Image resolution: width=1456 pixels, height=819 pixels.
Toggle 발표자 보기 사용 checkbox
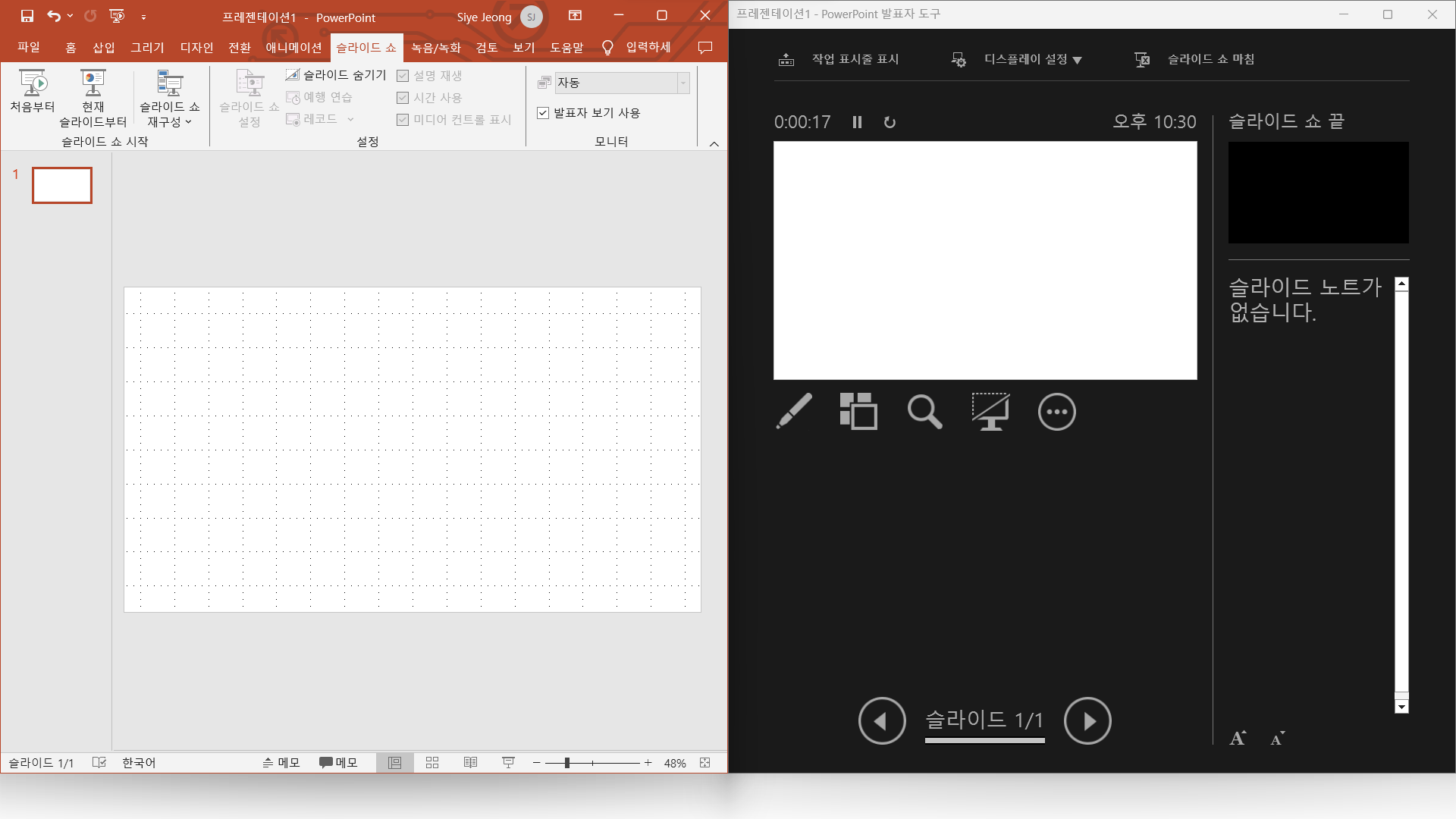click(543, 113)
